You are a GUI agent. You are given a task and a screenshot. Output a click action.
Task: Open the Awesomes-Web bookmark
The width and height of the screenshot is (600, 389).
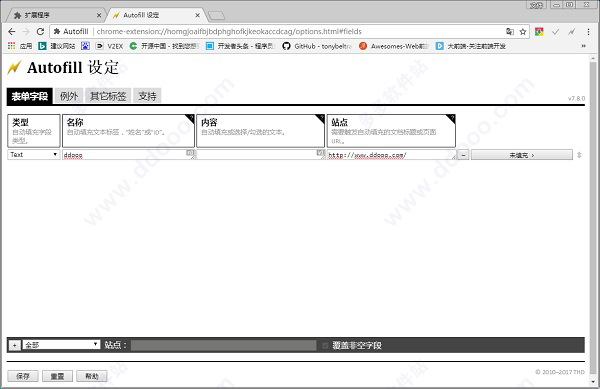coord(393,46)
